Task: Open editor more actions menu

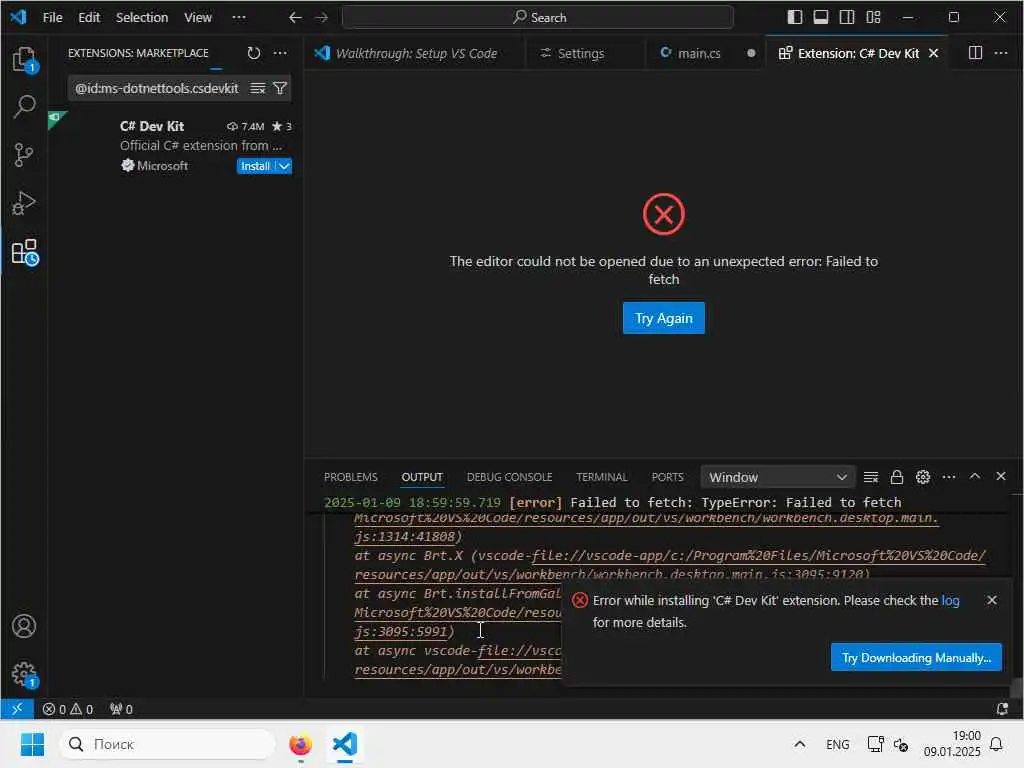Action: [x=1001, y=53]
